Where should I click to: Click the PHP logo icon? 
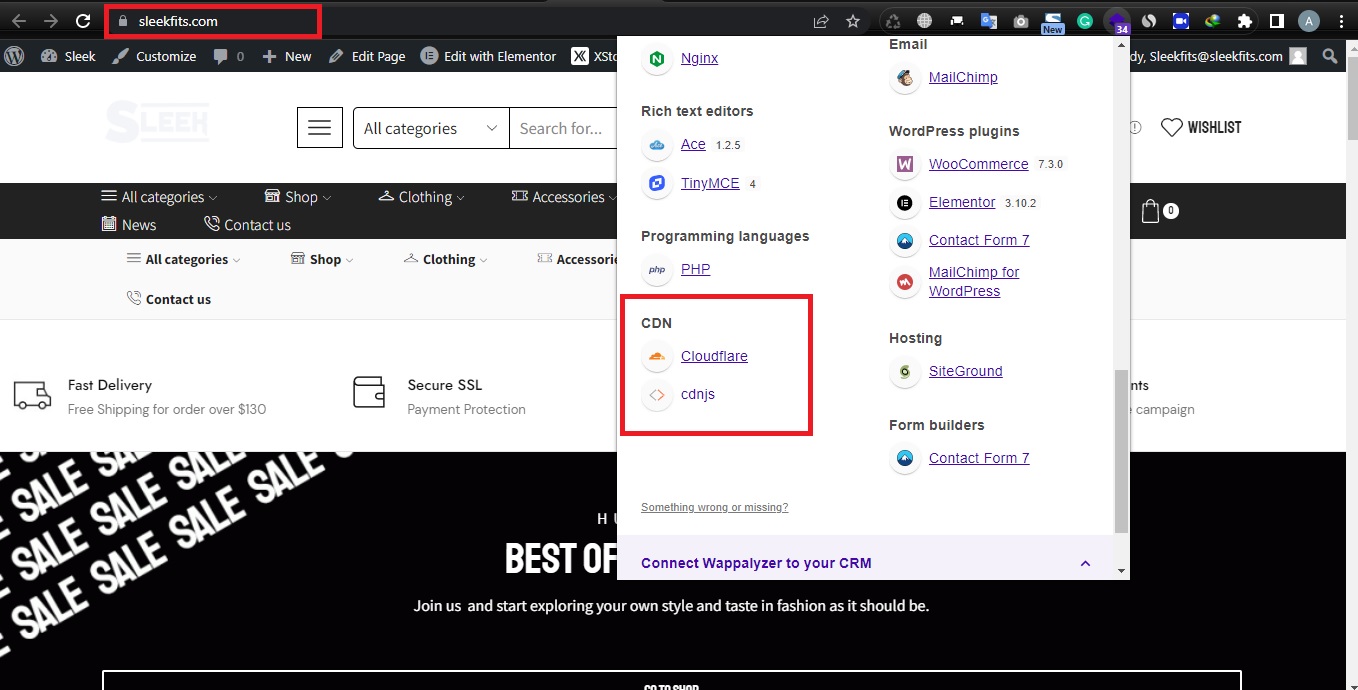[657, 269]
